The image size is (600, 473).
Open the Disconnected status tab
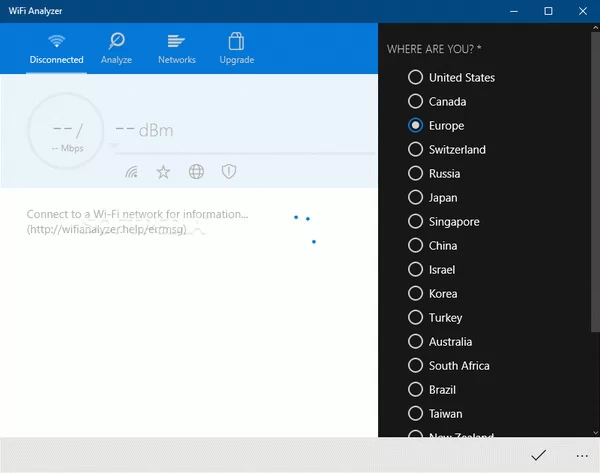[x=56, y=48]
